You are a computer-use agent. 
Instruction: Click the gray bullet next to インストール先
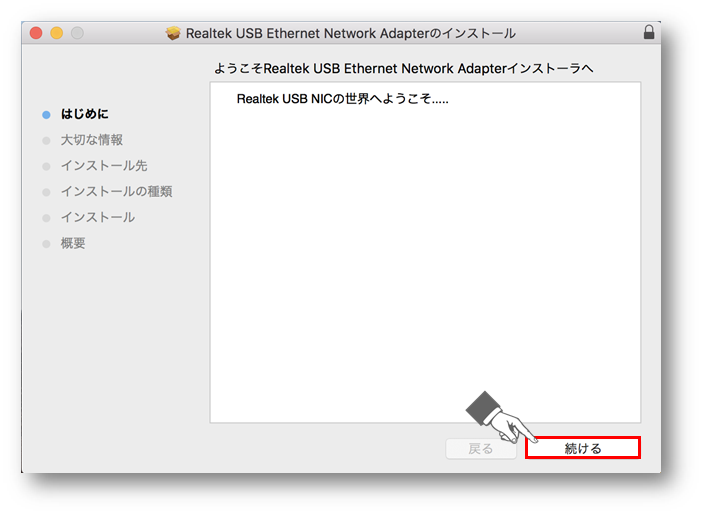tap(46, 167)
